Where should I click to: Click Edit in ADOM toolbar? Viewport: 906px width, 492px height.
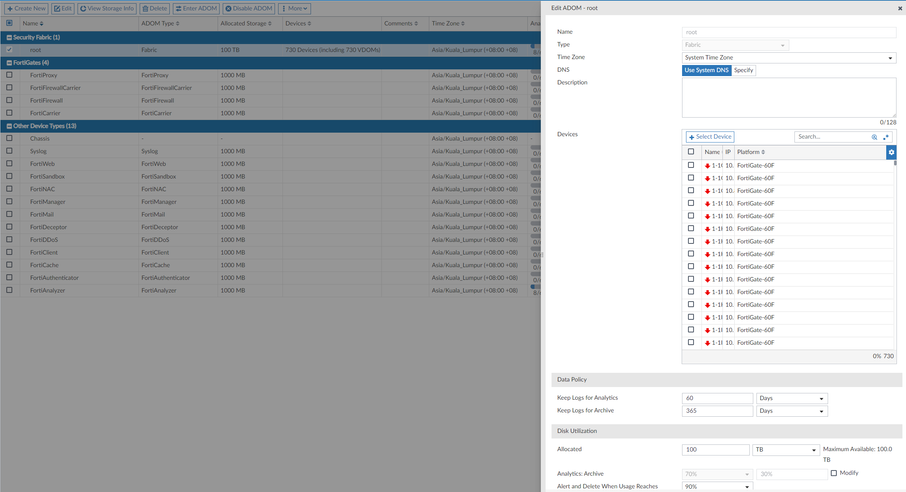click(x=63, y=9)
